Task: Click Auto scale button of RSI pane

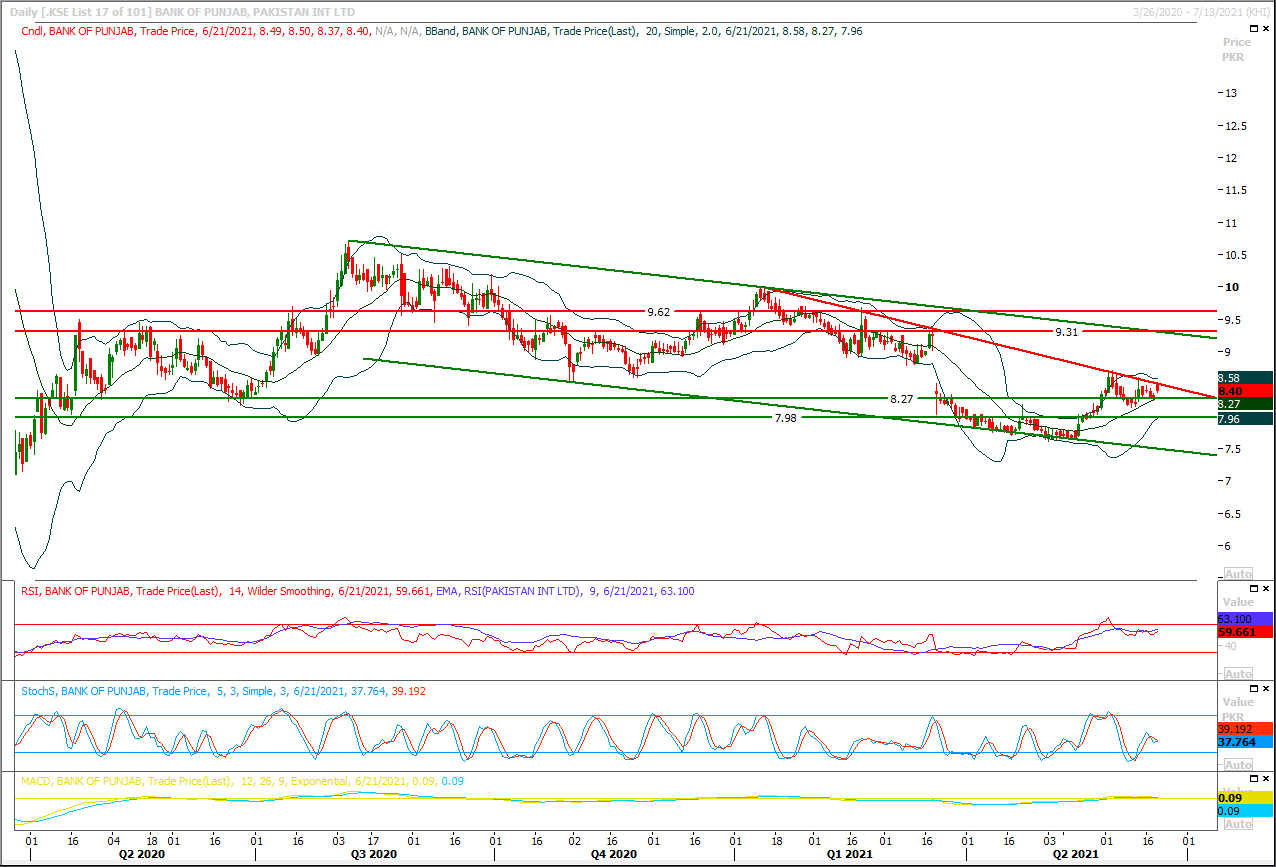Action: 1238,674
